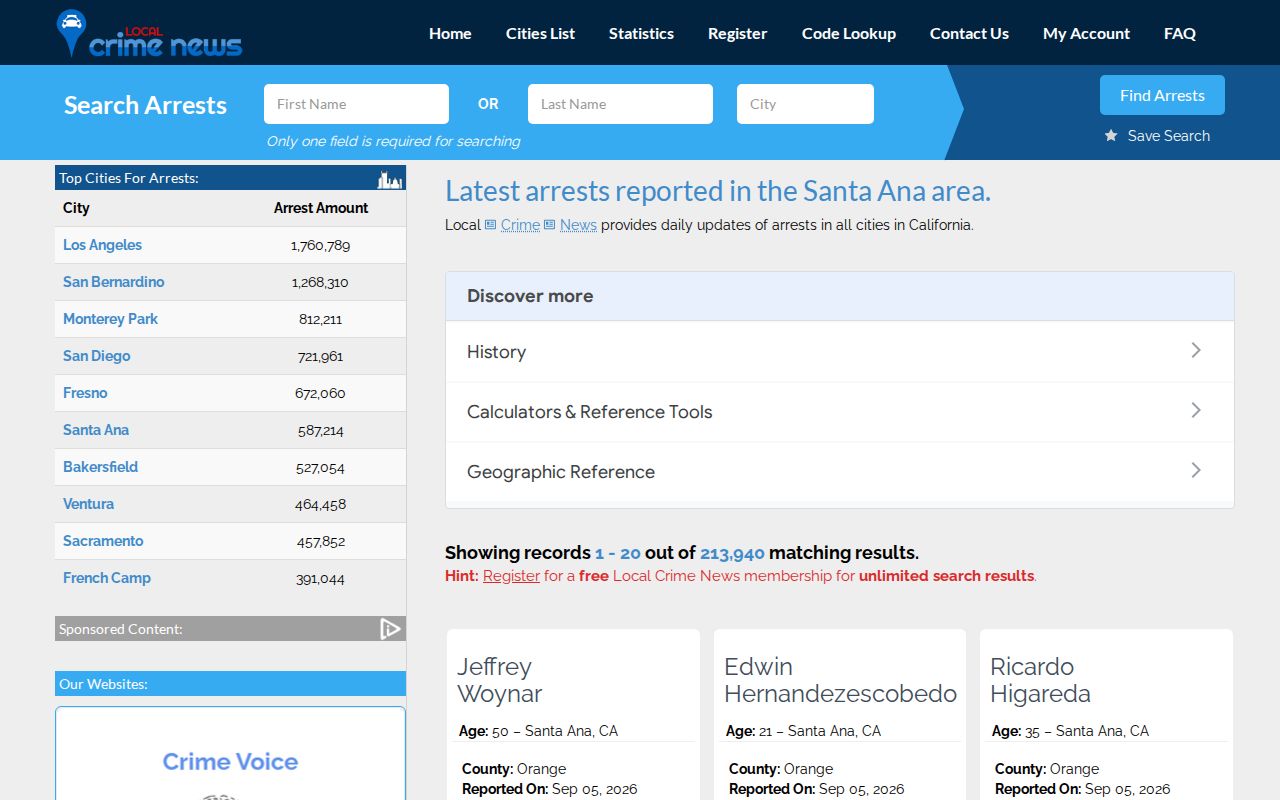Viewport: 1280px width, 800px height.
Task: Open San Bernardino arrests link
Action: point(113,282)
